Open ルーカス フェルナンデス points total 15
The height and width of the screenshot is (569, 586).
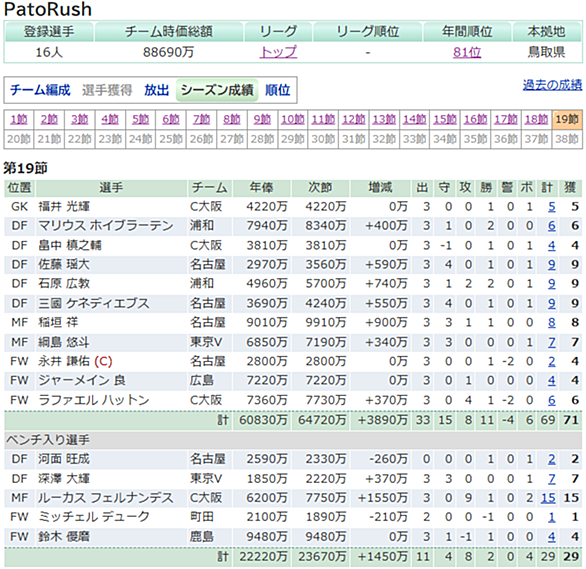click(x=548, y=498)
